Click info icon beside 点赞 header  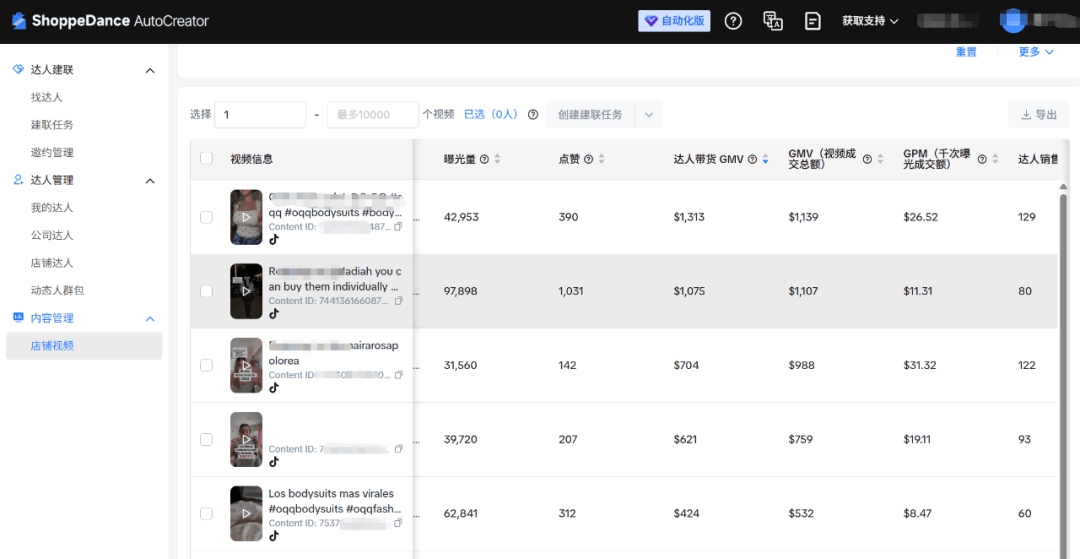tap(588, 159)
